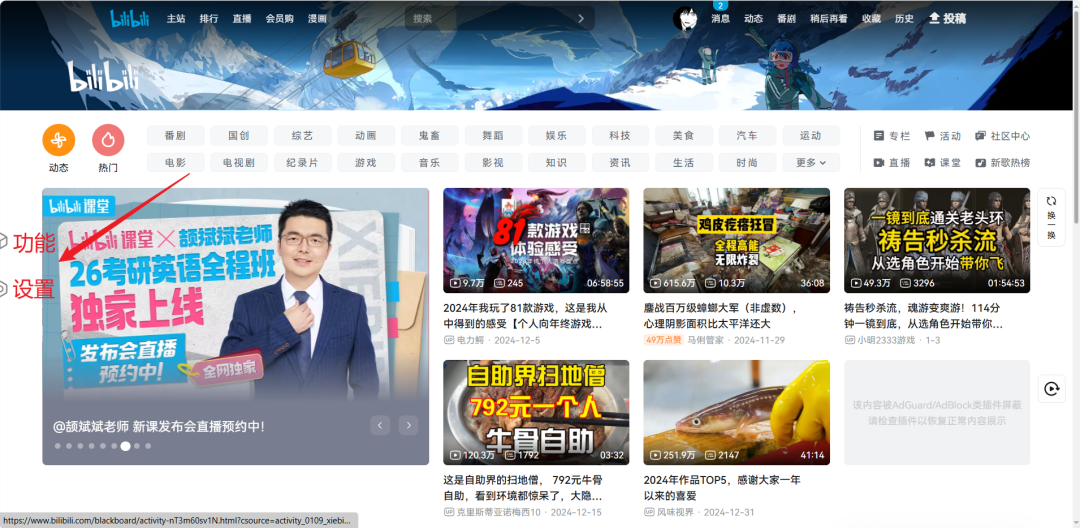Image resolution: width=1080 pixels, height=528 pixels.
Task: Open 社区中心 in the right links
Action: [x=1002, y=136]
